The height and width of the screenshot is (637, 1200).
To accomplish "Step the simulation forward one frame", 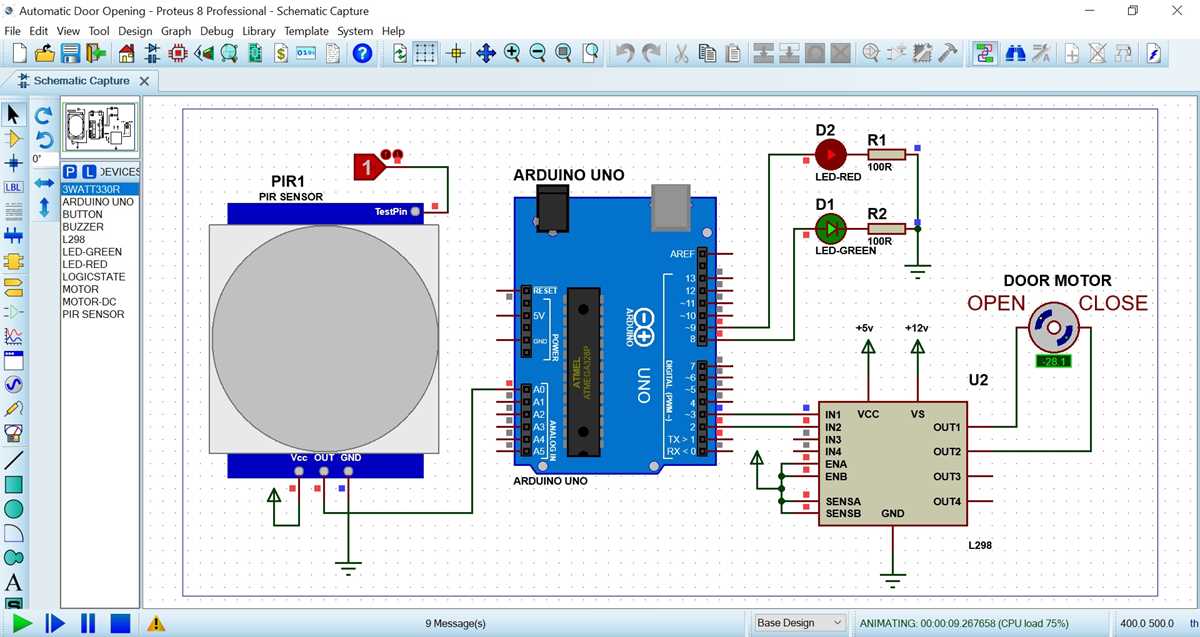I will (x=55, y=623).
